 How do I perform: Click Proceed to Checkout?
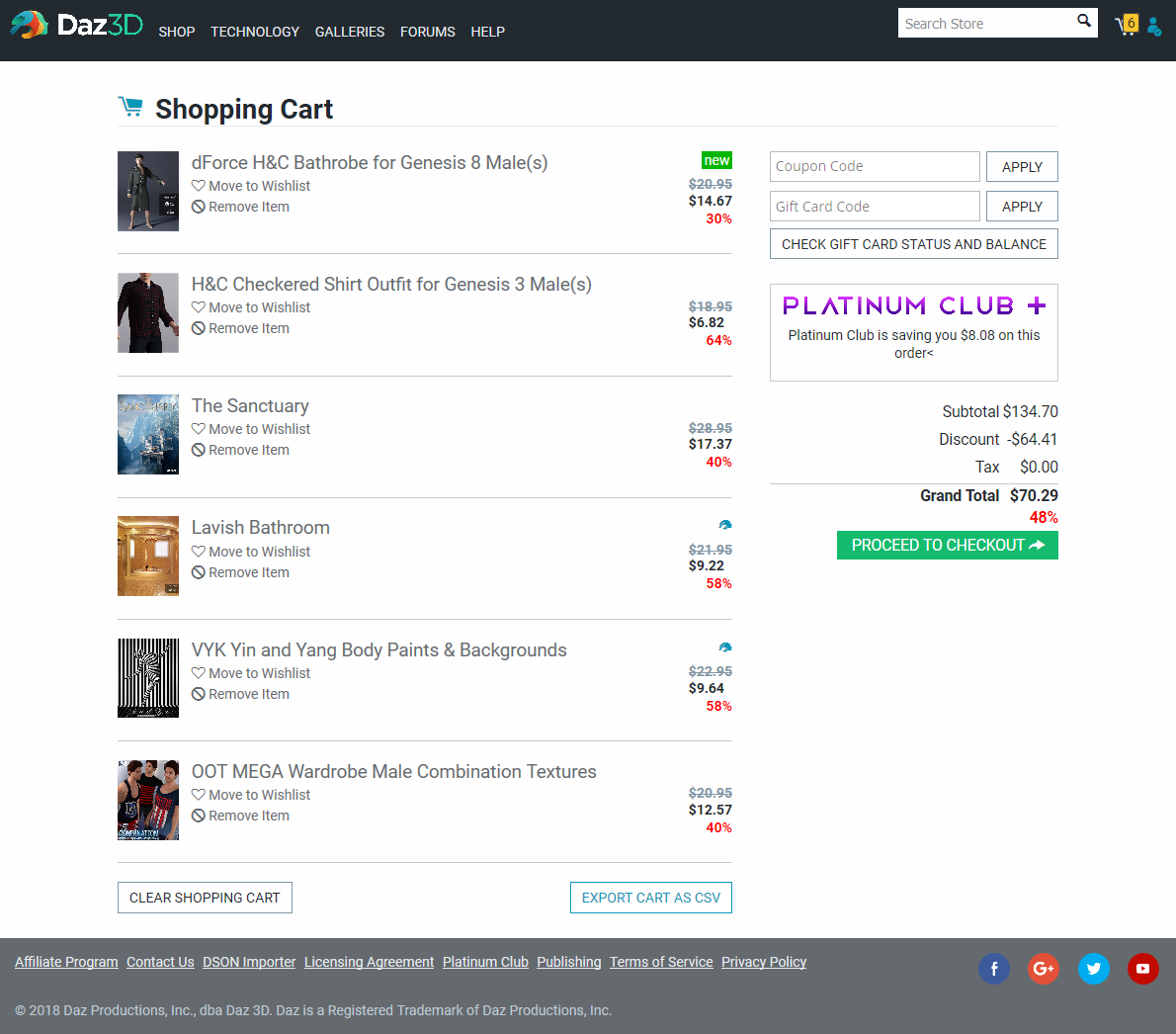coord(946,545)
